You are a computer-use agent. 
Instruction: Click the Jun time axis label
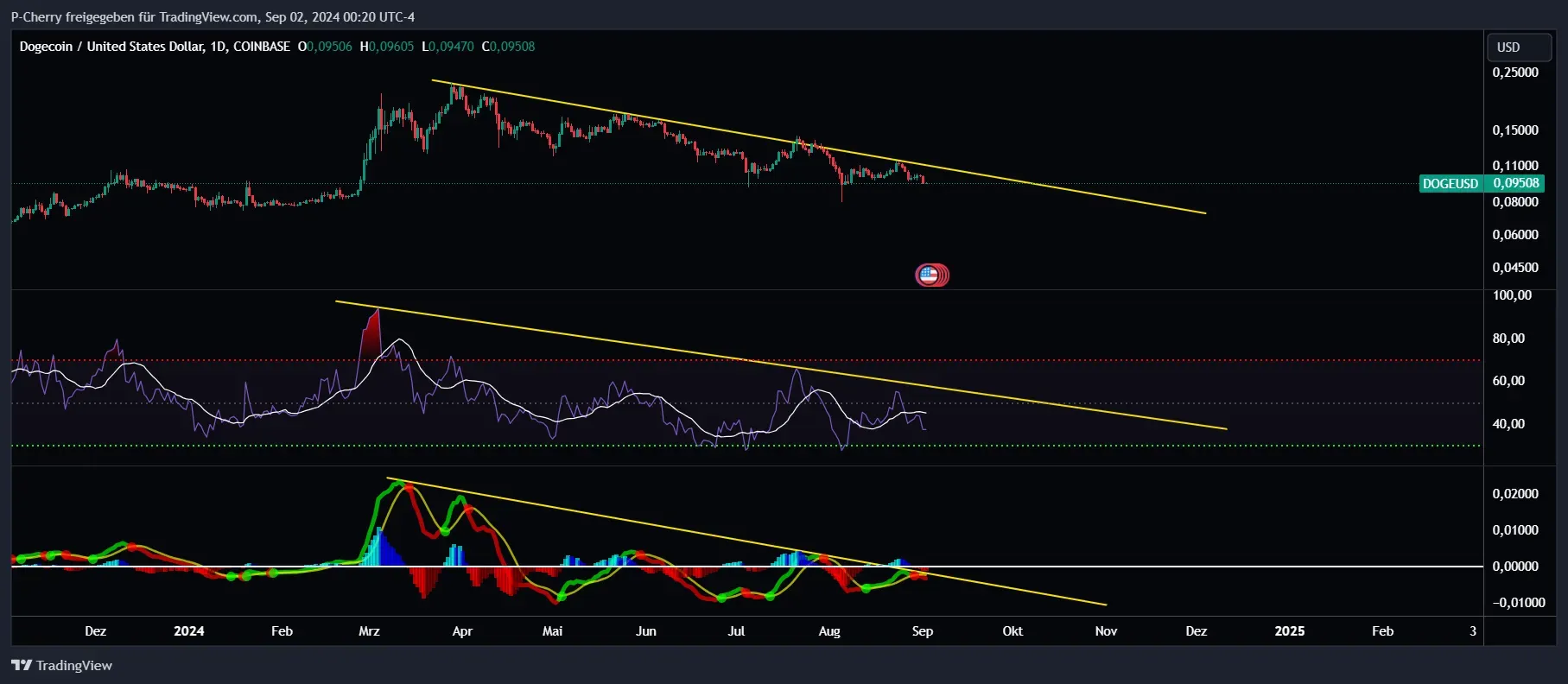[x=646, y=631]
